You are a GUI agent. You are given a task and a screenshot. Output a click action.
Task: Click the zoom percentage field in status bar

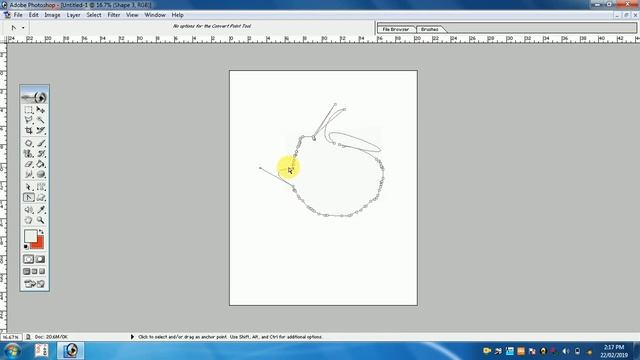[x=11, y=337]
